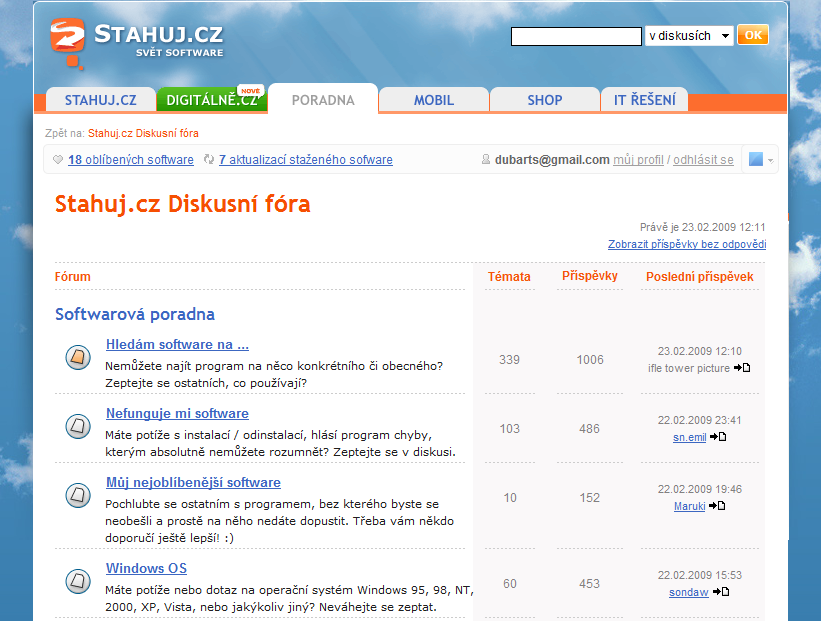Go to last post arrow next to Maruki
The width and height of the screenshot is (821, 621).
point(717,506)
